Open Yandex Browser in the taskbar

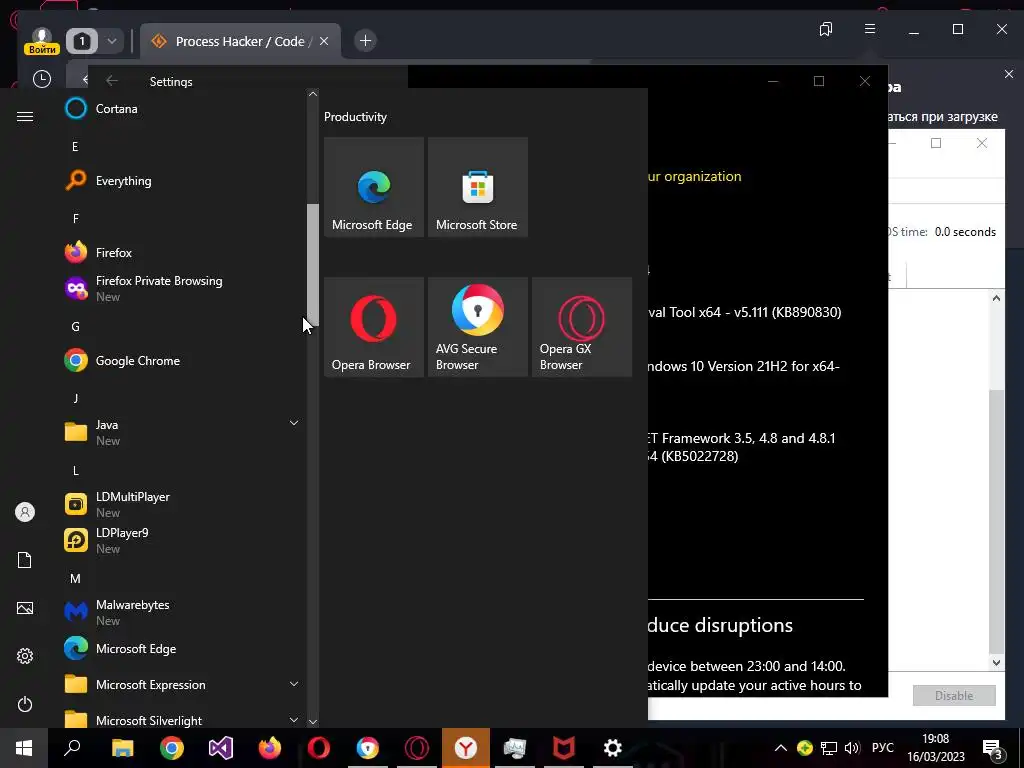(x=466, y=748)
